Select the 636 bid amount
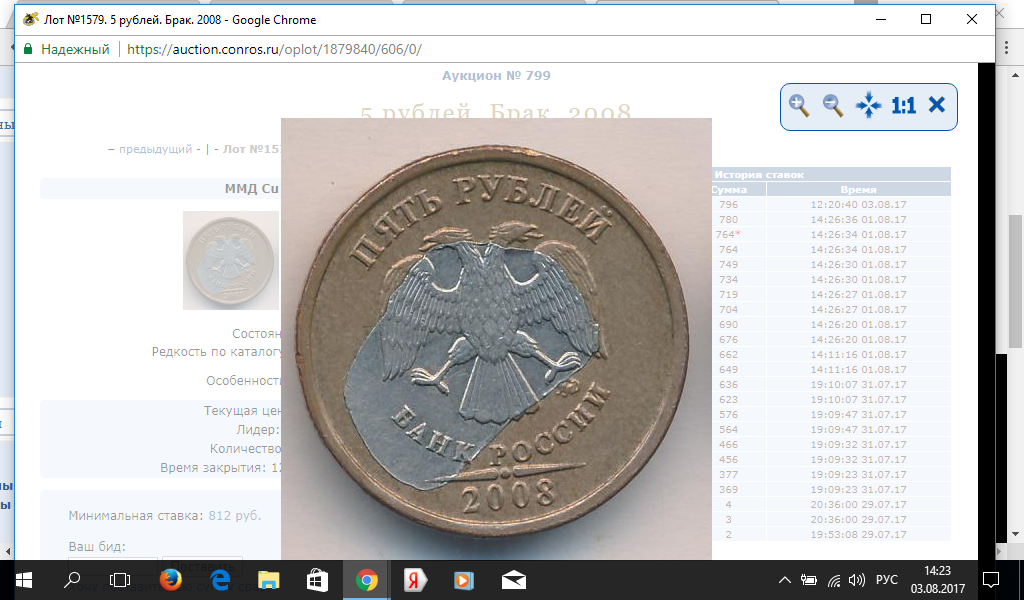Image resolution: width=1024 pixels, height=600 pixels. click(728, 385)
